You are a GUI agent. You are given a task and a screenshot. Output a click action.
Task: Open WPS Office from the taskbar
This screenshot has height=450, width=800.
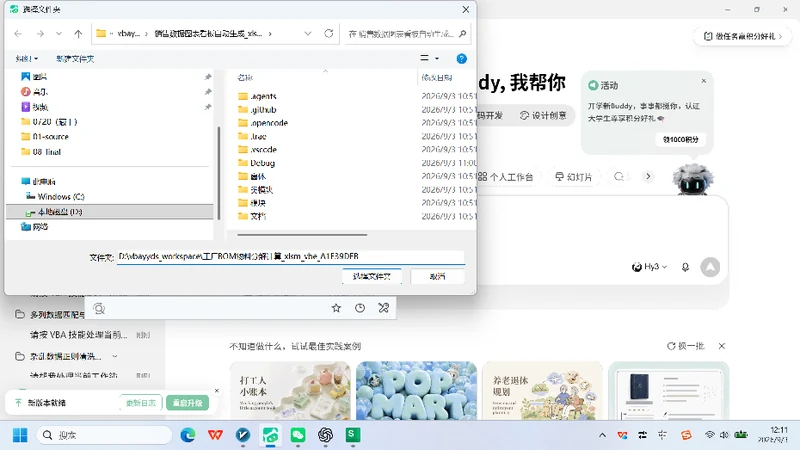[215, 435]
